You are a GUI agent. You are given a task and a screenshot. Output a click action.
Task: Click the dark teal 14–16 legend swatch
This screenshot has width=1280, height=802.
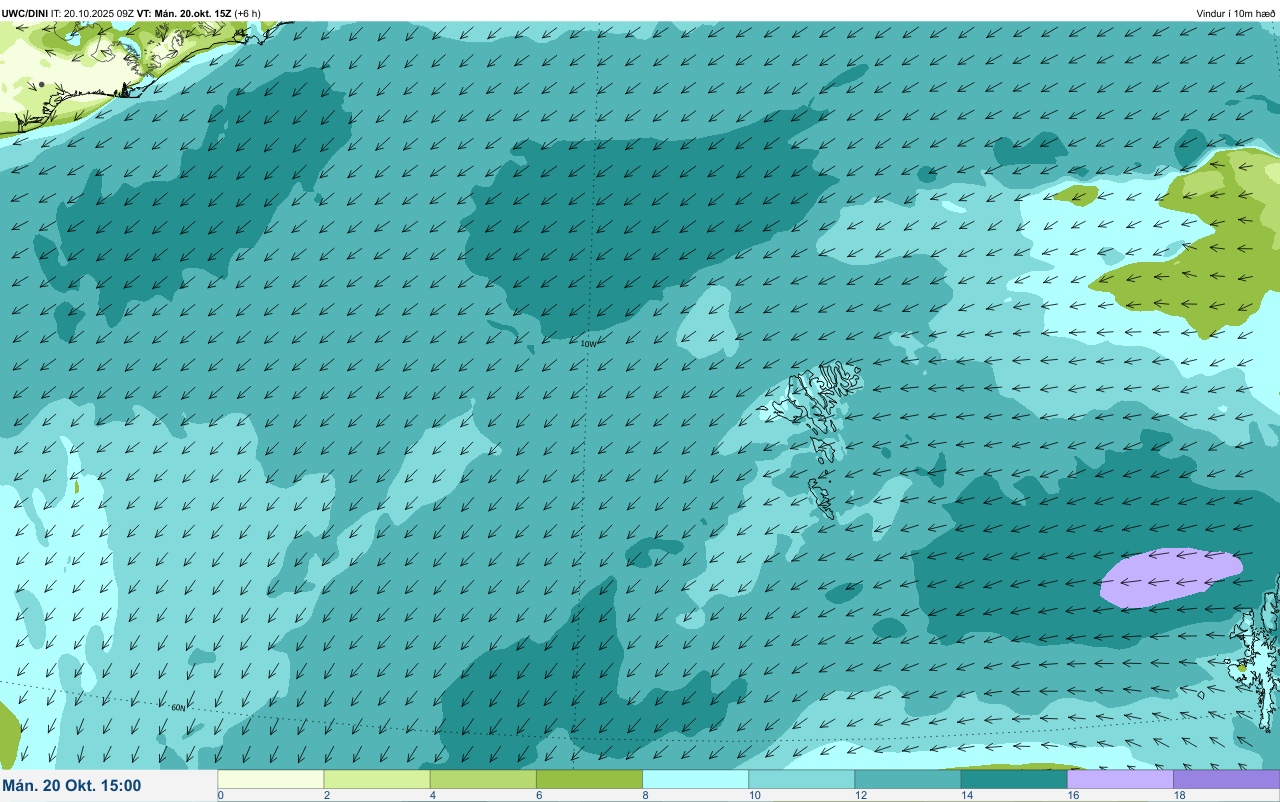1014,779
